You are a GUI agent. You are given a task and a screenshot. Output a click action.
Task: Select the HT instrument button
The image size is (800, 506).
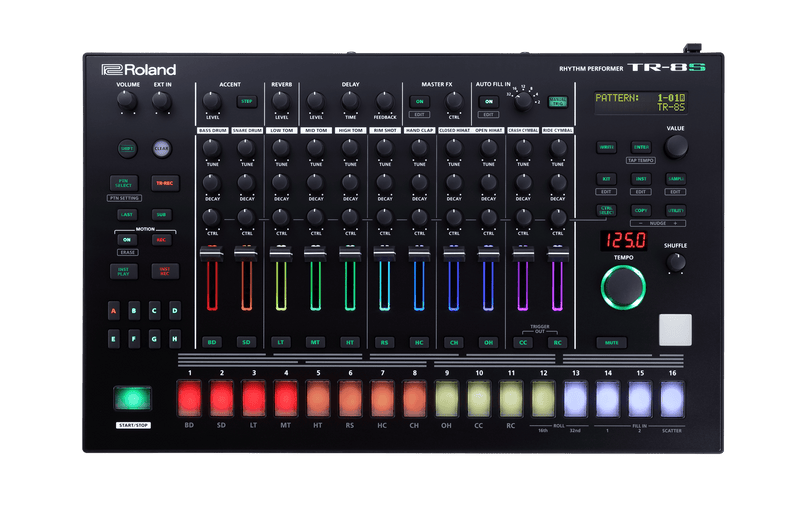click(x=350, y=342)
